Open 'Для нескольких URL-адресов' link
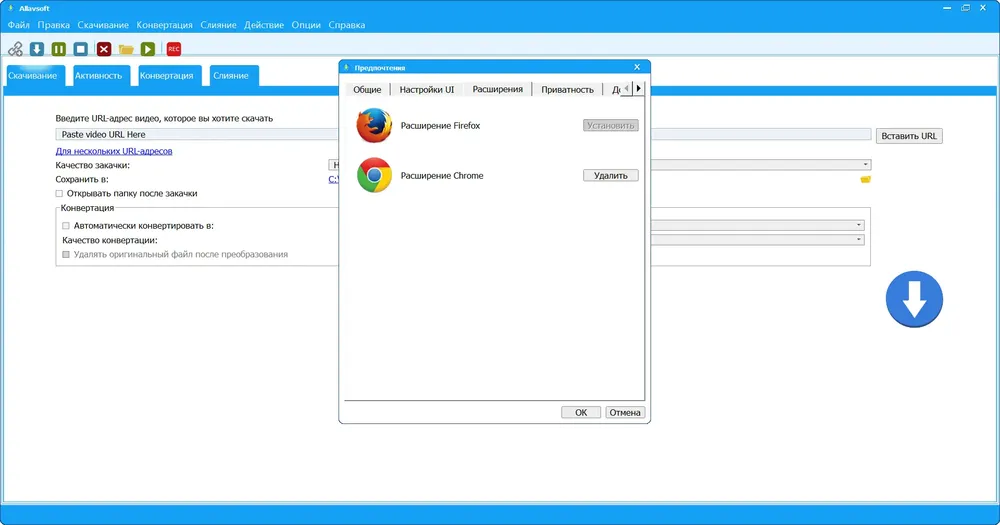The height and width of the screenshot is (525, 1000). [x=114, y=151]
